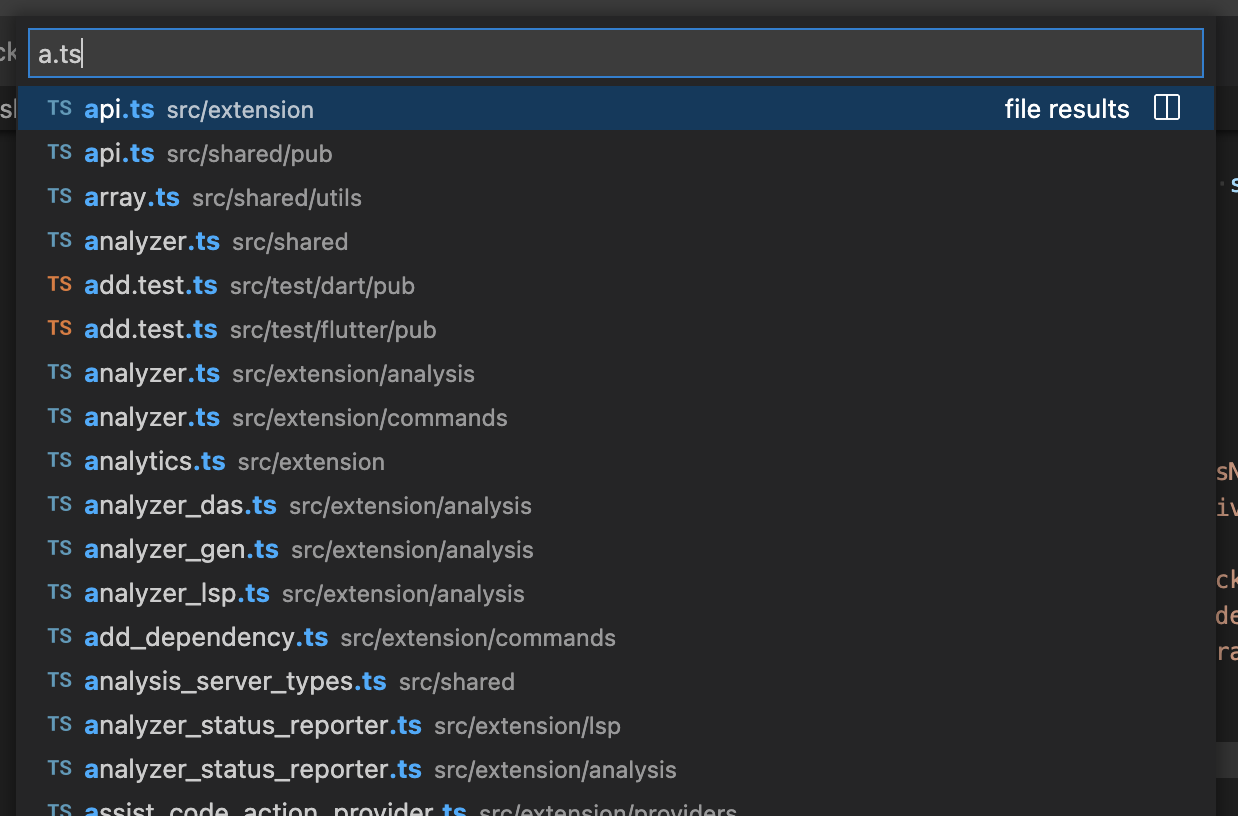Image resolution: width=1238 pixels, height=816 pixels.
Task: Click the TS icon for analyzer_gen.ts
Action: point(60,548)
